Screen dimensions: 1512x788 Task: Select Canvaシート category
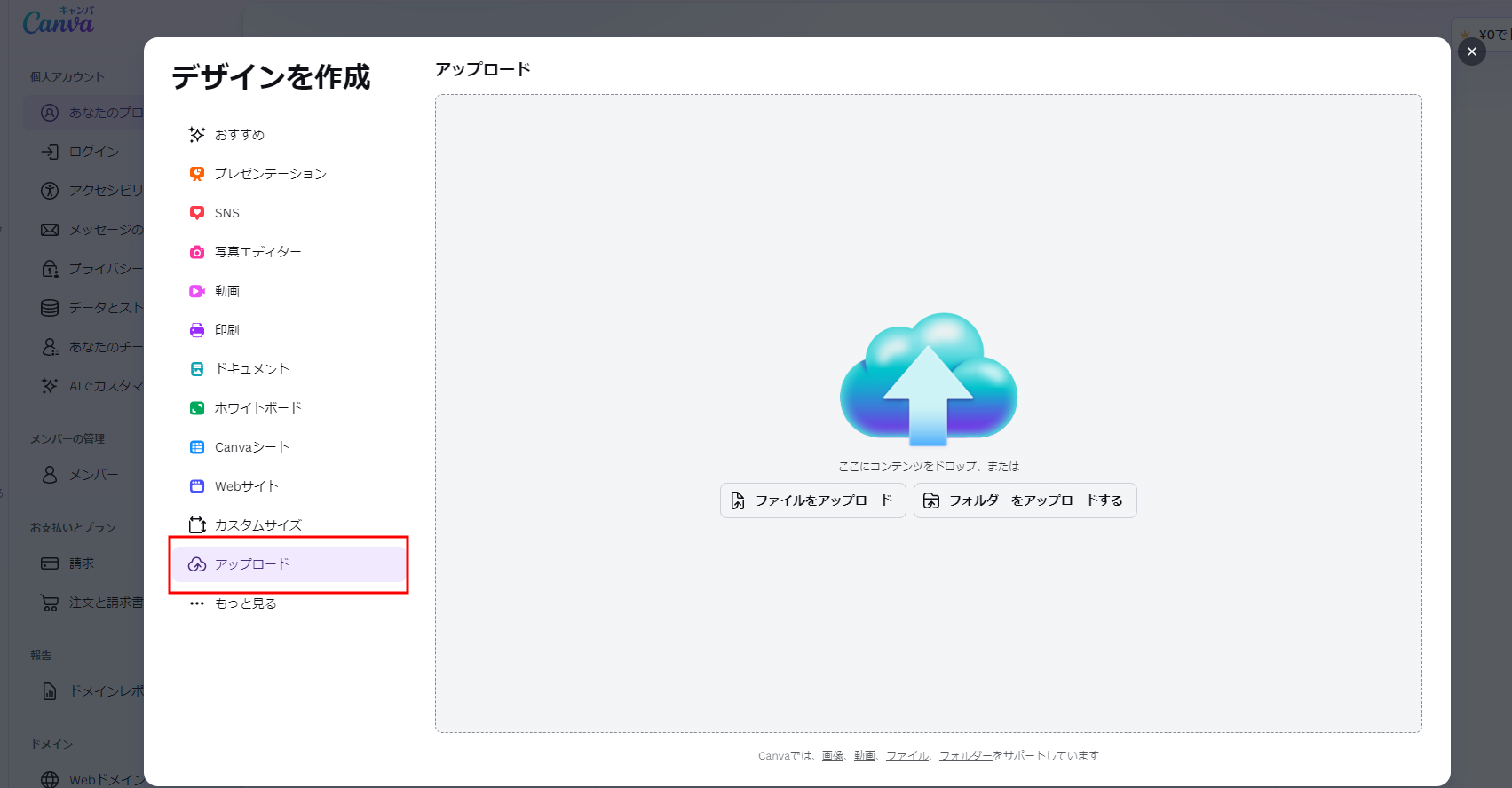(x=290, y=447)
